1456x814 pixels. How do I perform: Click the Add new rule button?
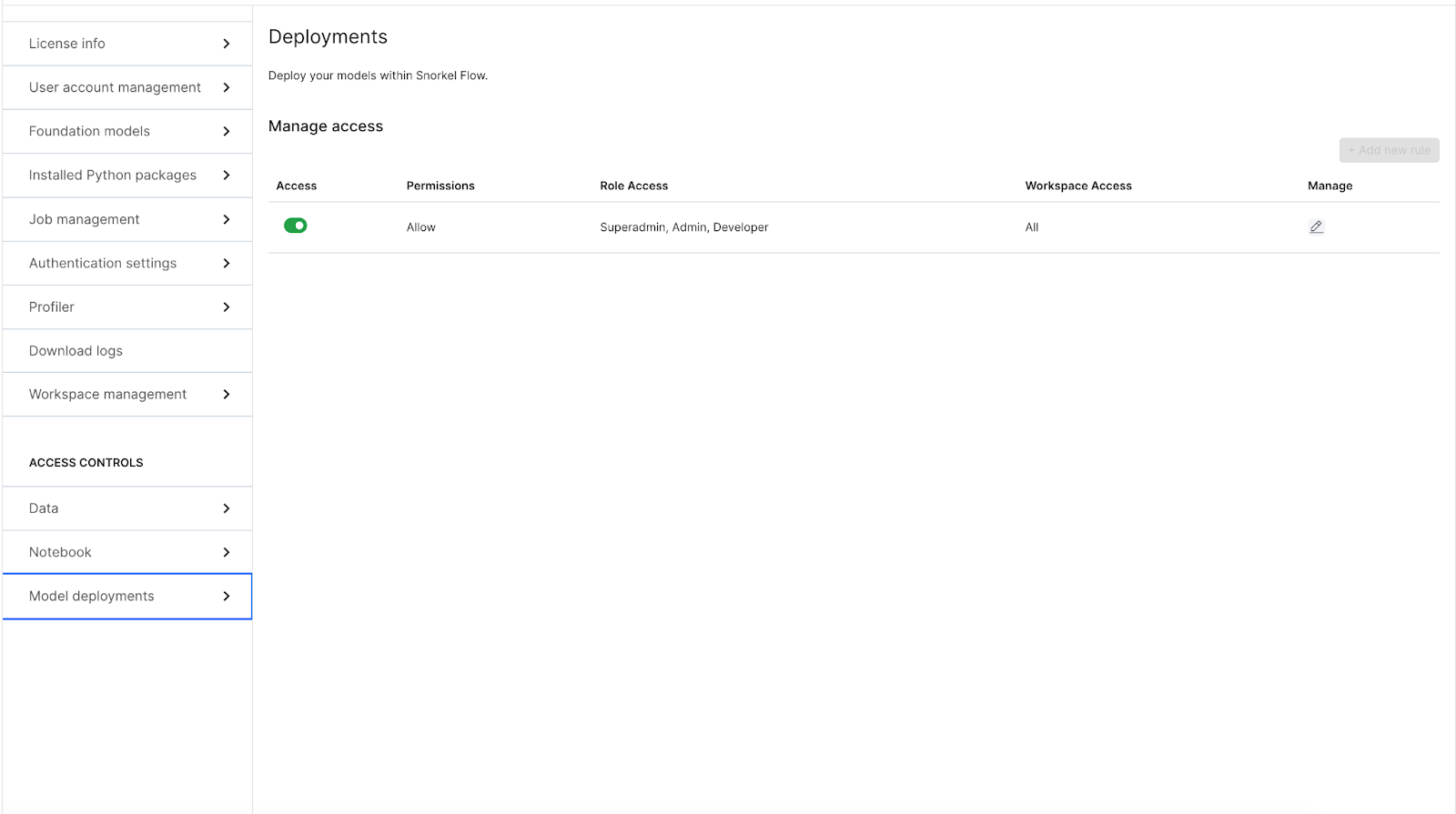(x=1389, y=150)
